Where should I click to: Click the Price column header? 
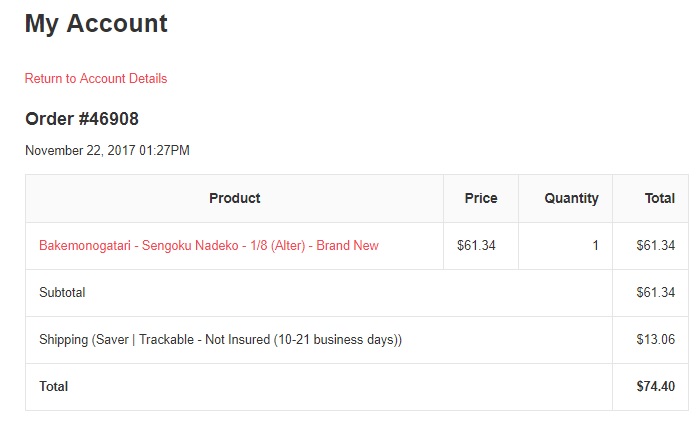pyautogui.click(x=481, y=198)
